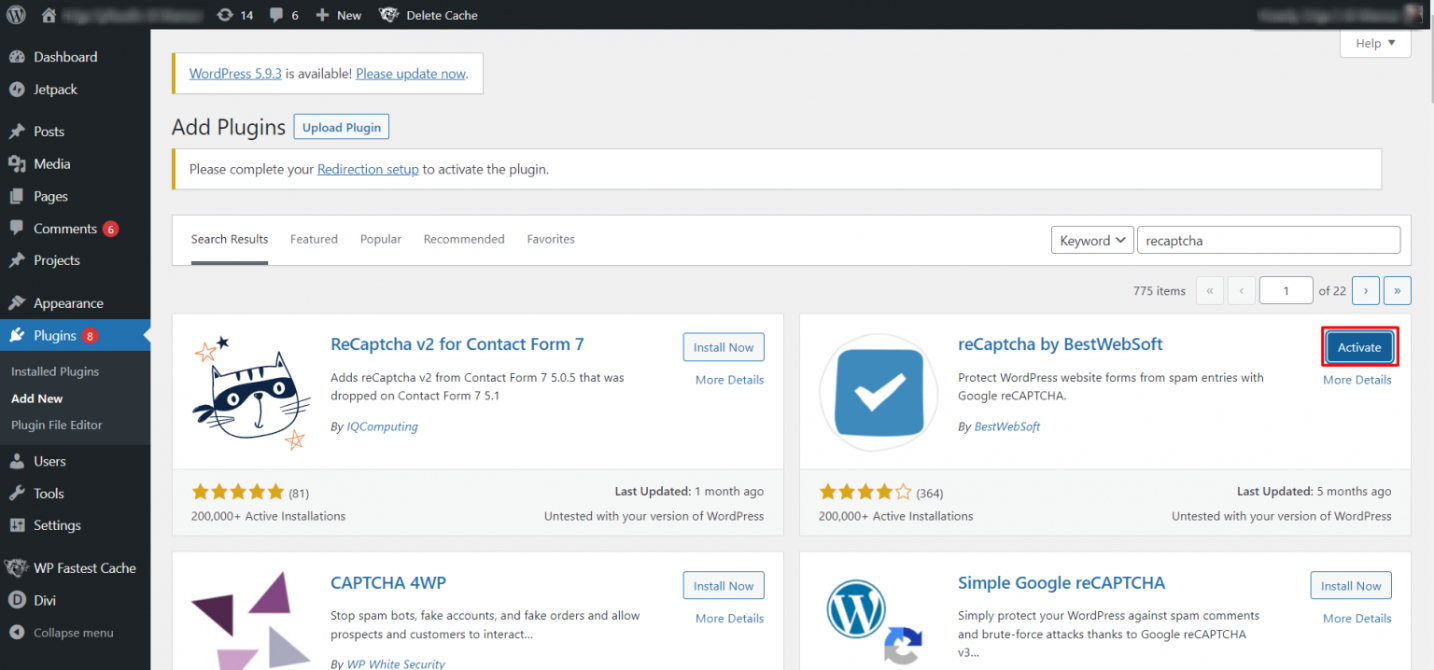Click the Upload Plugin button
This screenshot has height=670, width=1434.
click(342, 127)
